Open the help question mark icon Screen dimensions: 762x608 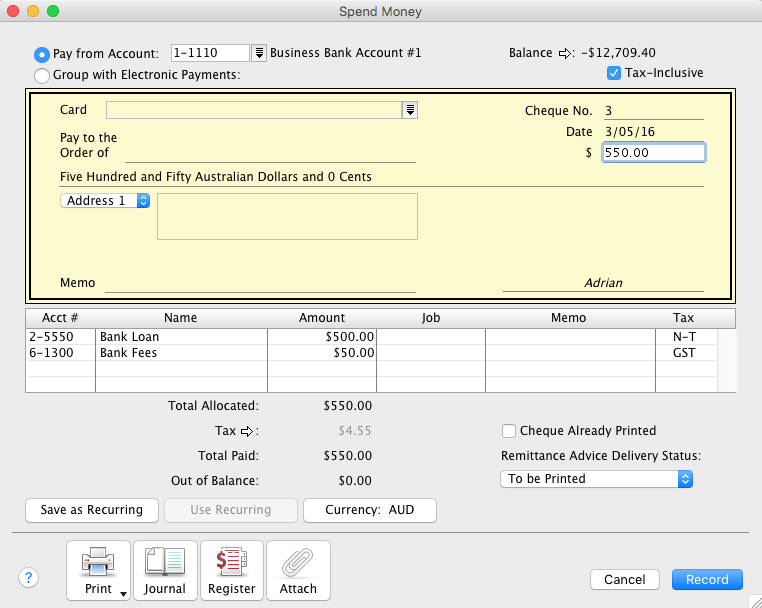[x=29, y=578]
